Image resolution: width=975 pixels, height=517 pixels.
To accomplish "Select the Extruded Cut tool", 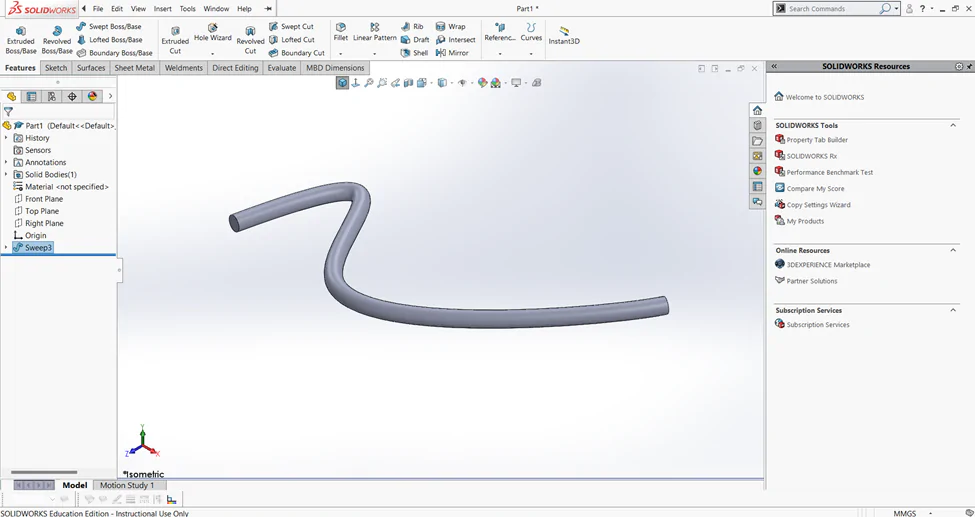I will [175, 40].
